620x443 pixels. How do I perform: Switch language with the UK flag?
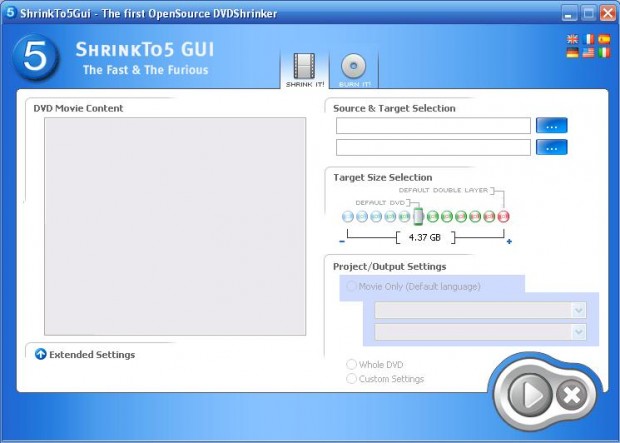pos(572,39)
